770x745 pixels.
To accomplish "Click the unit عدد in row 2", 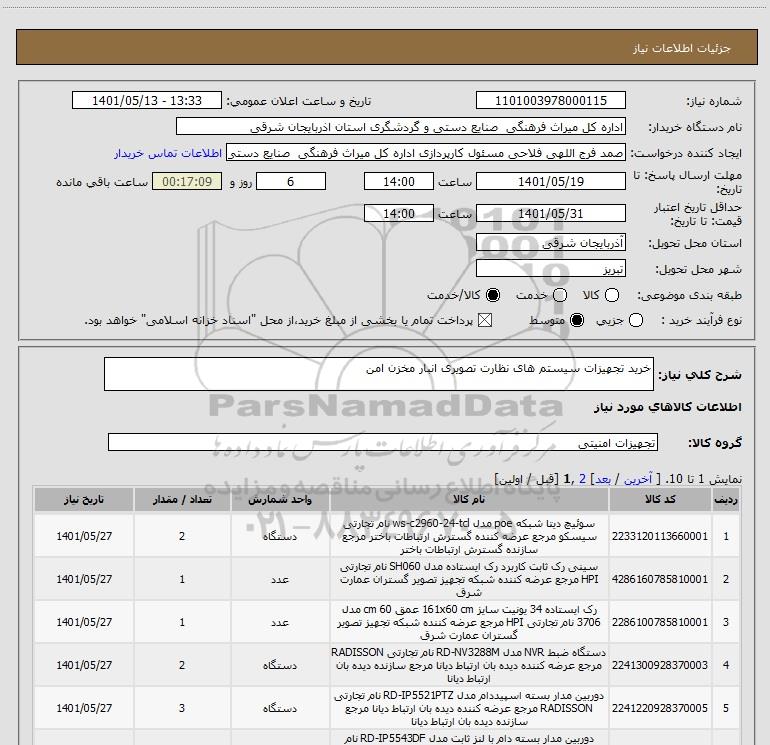I will (x=280, y=579).
